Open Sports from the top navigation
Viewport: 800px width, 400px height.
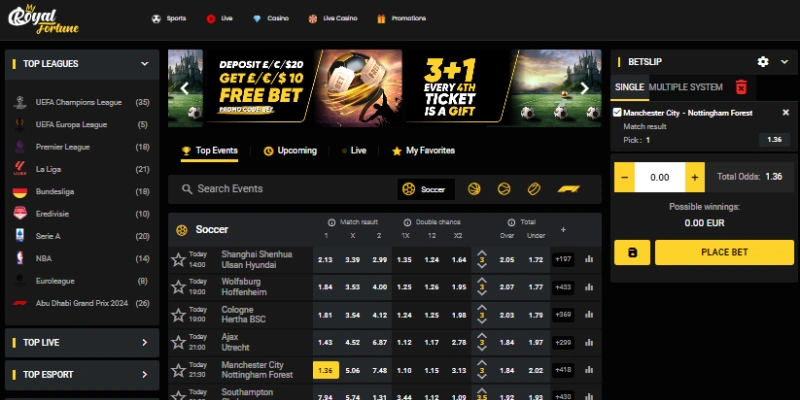(169, 18)
